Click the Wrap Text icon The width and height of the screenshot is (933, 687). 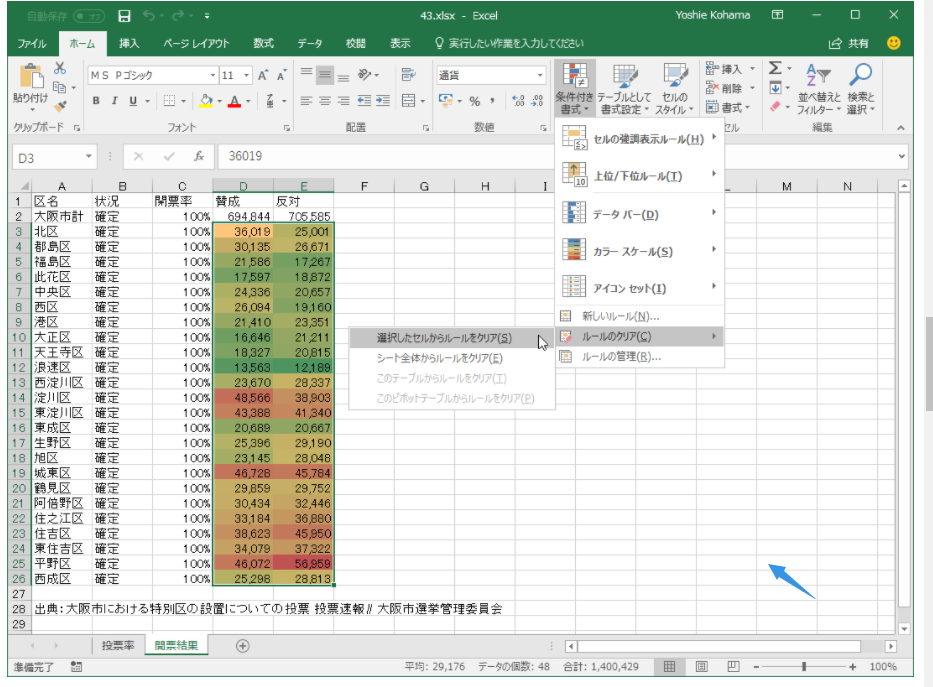pyautogui.click(x=408, y=74)
